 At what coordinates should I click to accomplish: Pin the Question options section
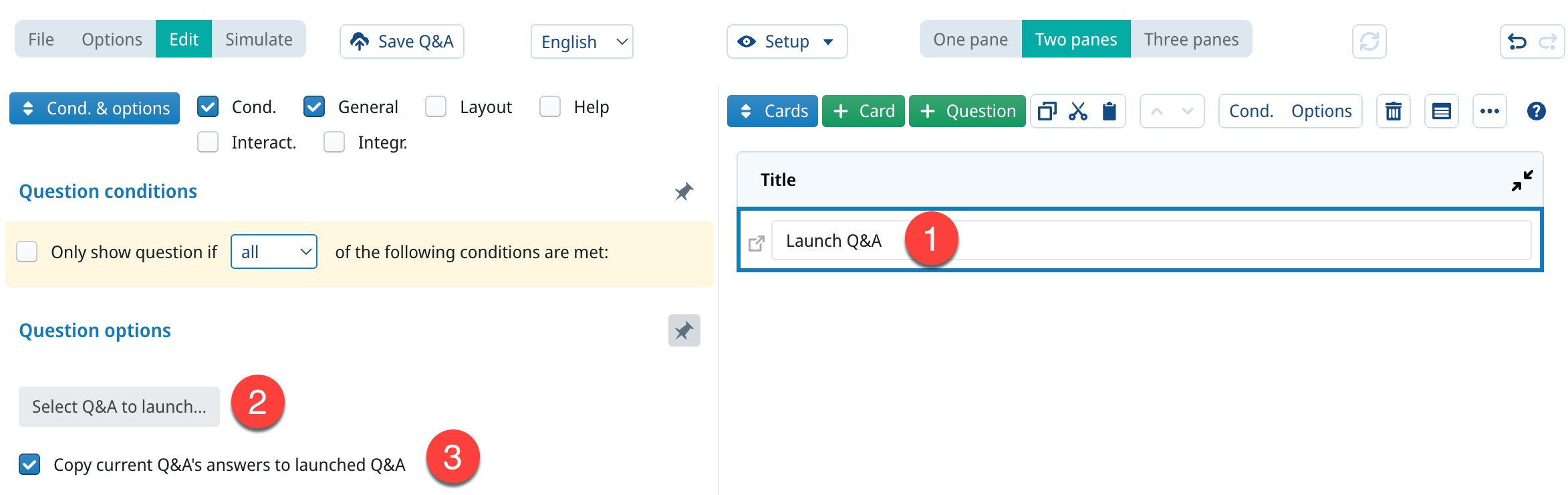[x=684, y=330]
